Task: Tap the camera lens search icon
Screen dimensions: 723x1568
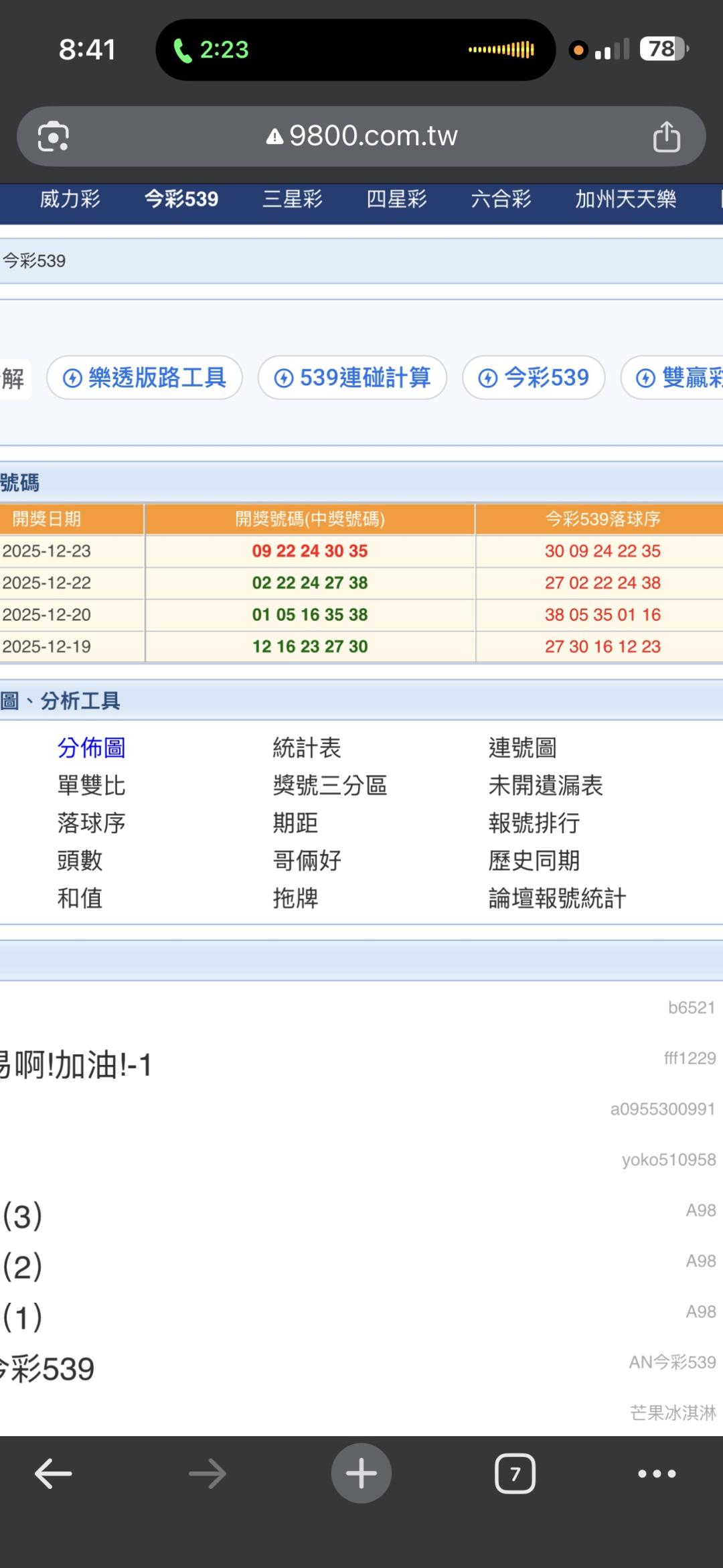Action: (x=54, y=137)
